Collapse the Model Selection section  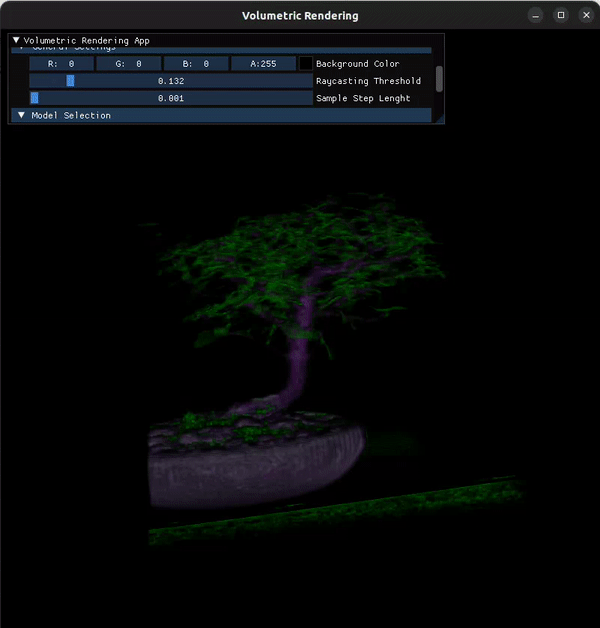[22, 115]
